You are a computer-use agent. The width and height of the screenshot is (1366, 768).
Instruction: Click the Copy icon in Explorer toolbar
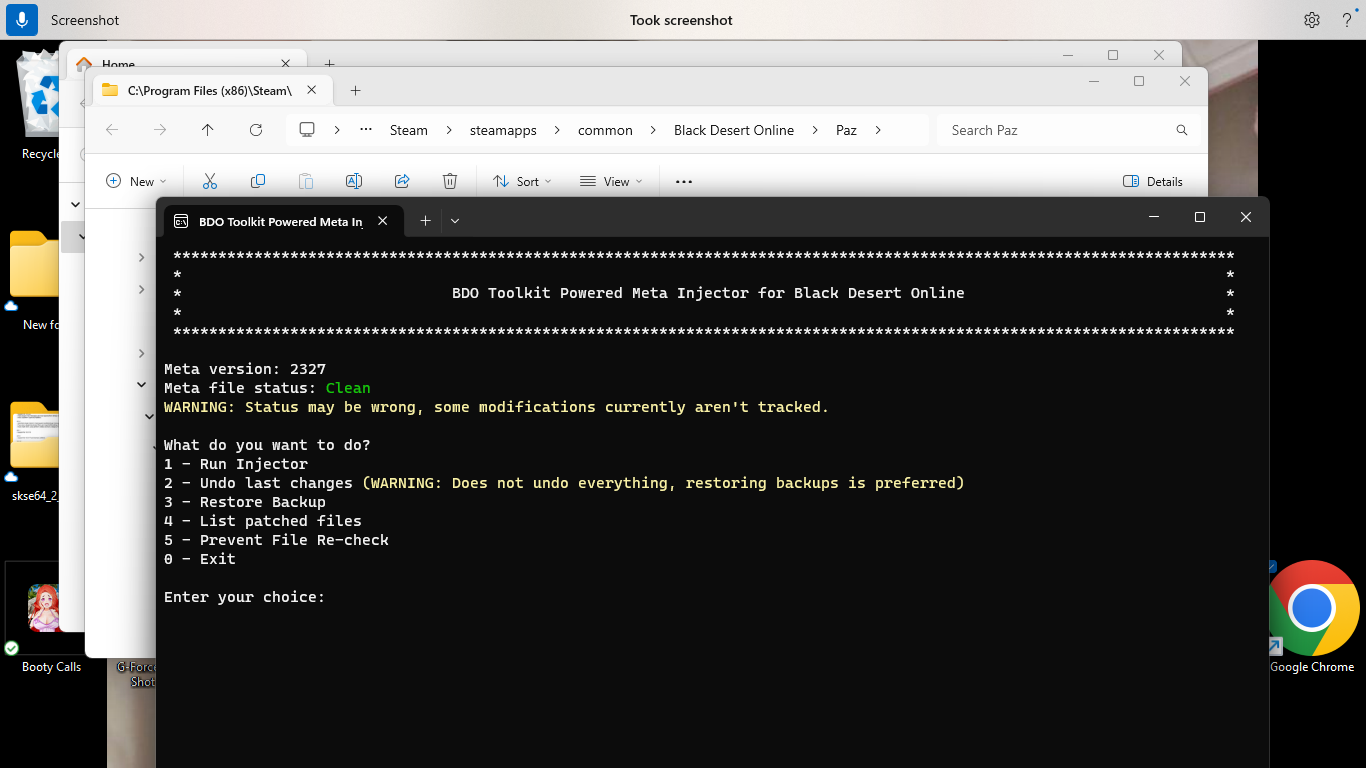[x=258, y=181]
